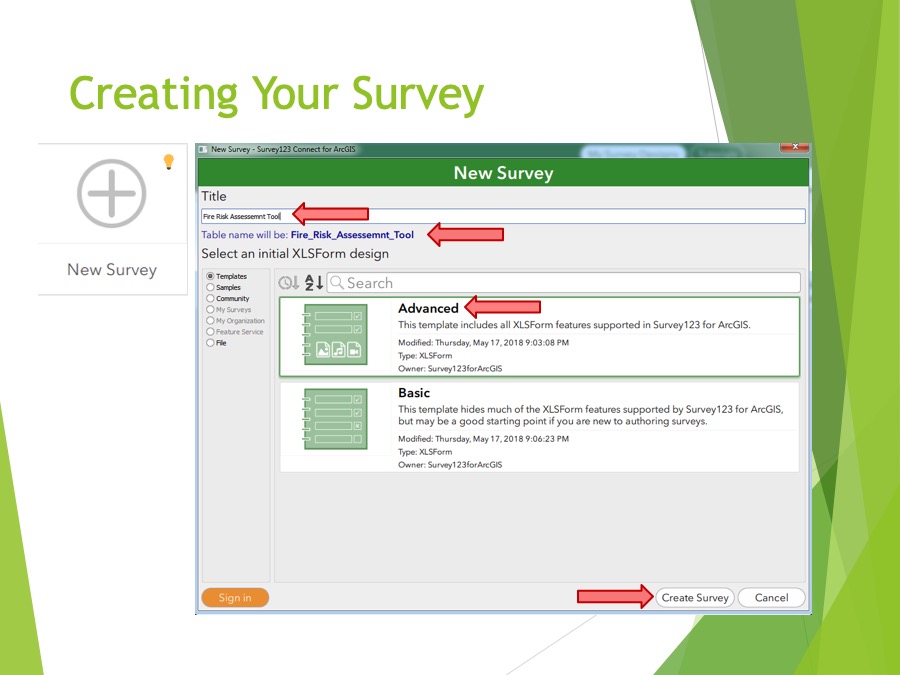Sort templates alphabetically A-Z icon
The image size is (900, 675).
313,282
